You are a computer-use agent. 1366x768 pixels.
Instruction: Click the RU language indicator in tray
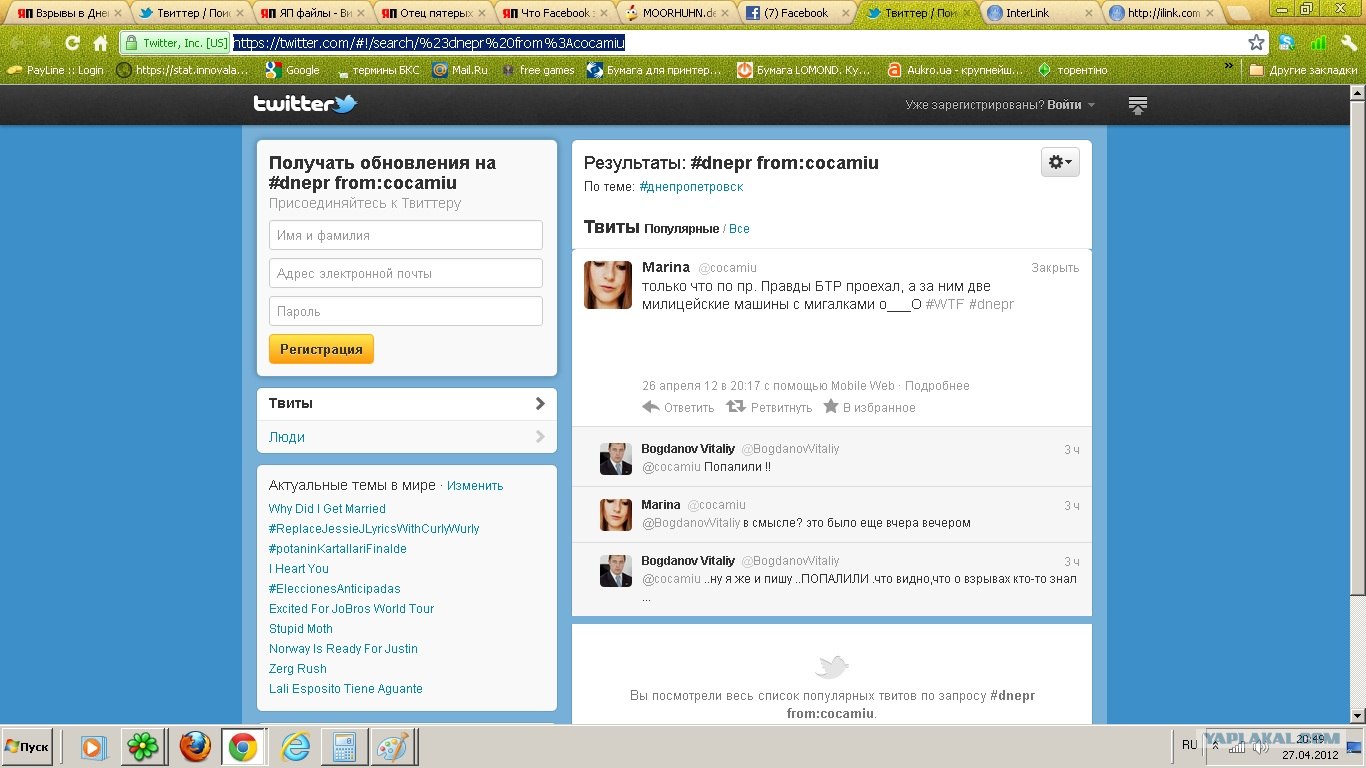point(1189,745)
